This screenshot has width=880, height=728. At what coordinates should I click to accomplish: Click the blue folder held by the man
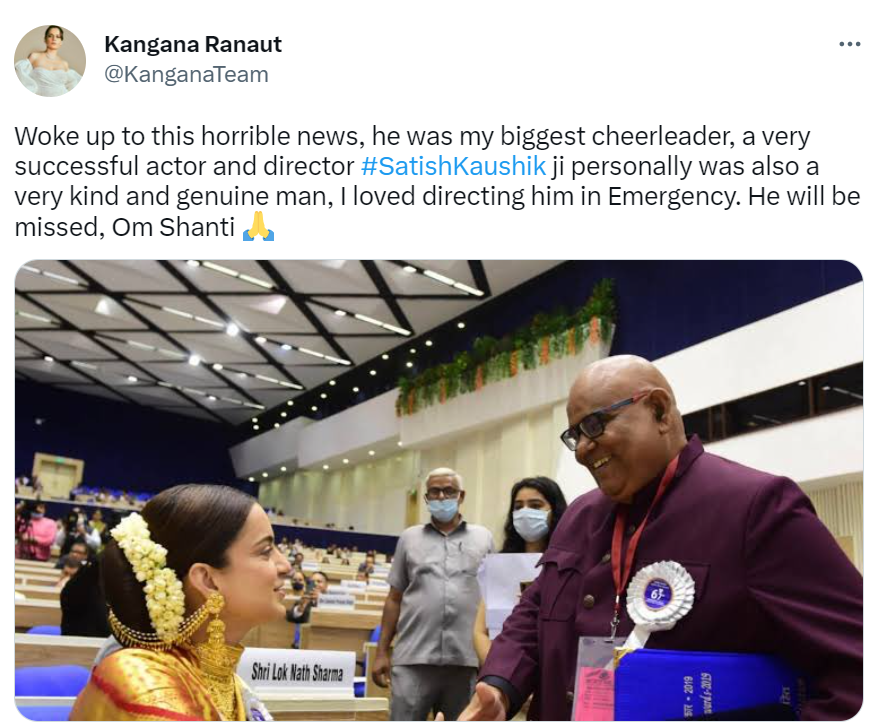click(x=707, y=686)
